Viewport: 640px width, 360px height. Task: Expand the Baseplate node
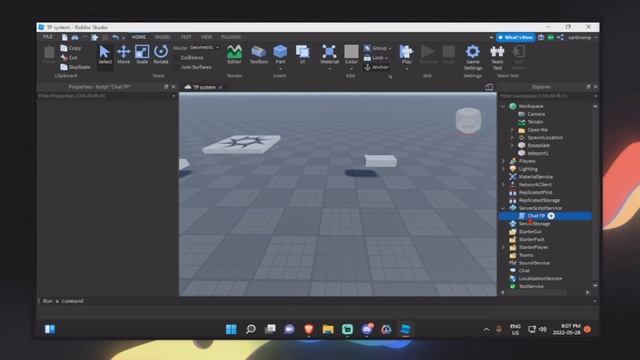coord(512,145)
